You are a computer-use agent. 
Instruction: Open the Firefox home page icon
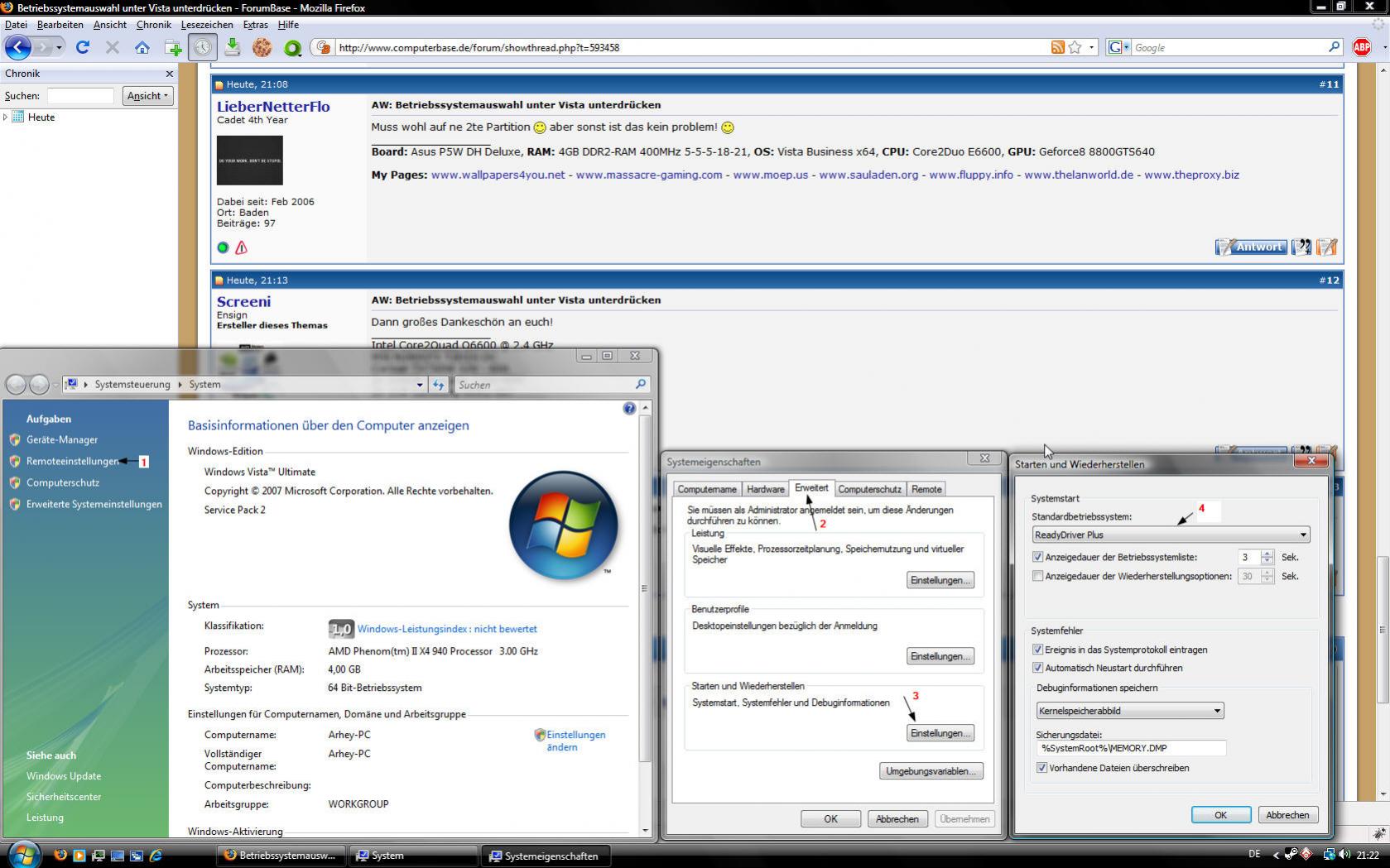[142, 47]
